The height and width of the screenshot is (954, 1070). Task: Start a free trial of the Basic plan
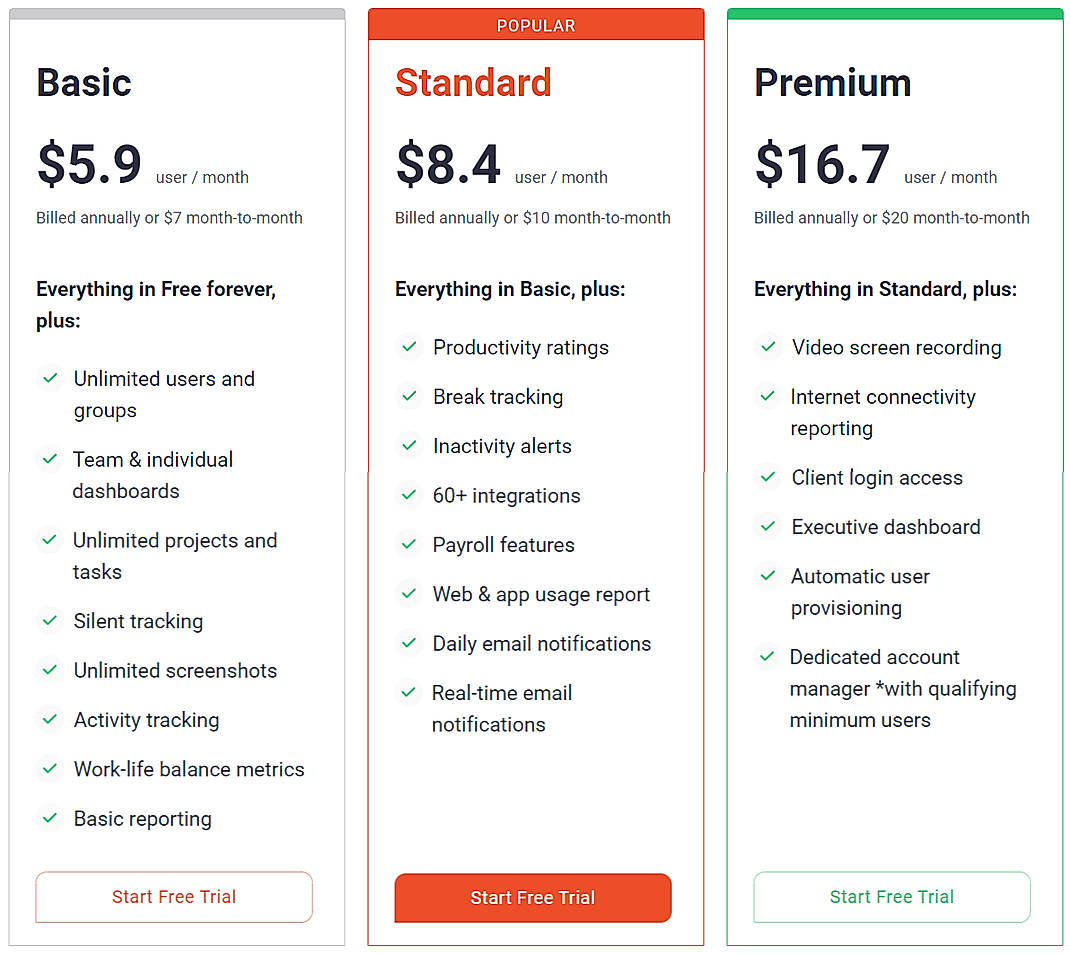click(x=173, y=897)
